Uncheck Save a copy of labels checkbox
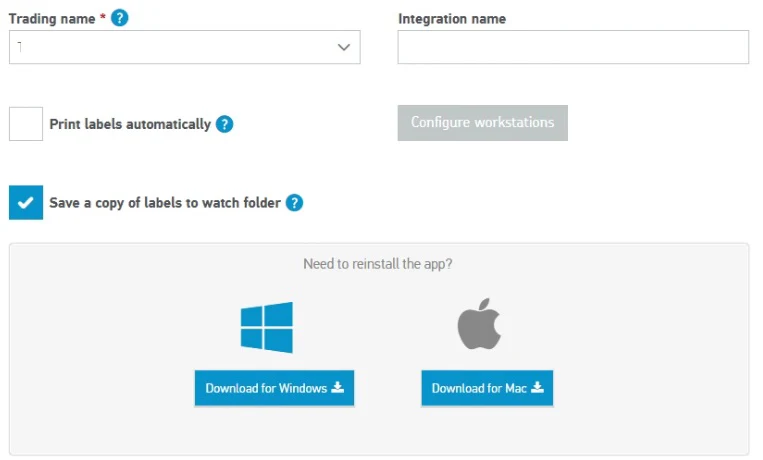This screenshot has width=763, height=460. [x=26, y=203]
